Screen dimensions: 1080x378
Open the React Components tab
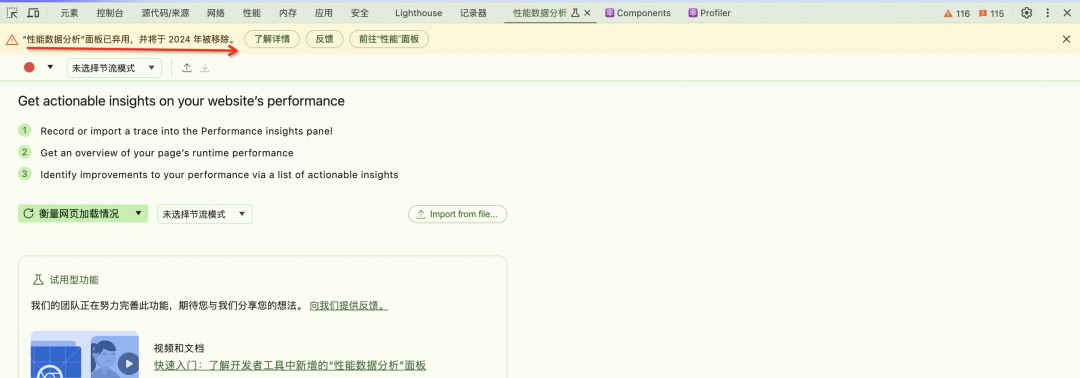tap(638, 13)
